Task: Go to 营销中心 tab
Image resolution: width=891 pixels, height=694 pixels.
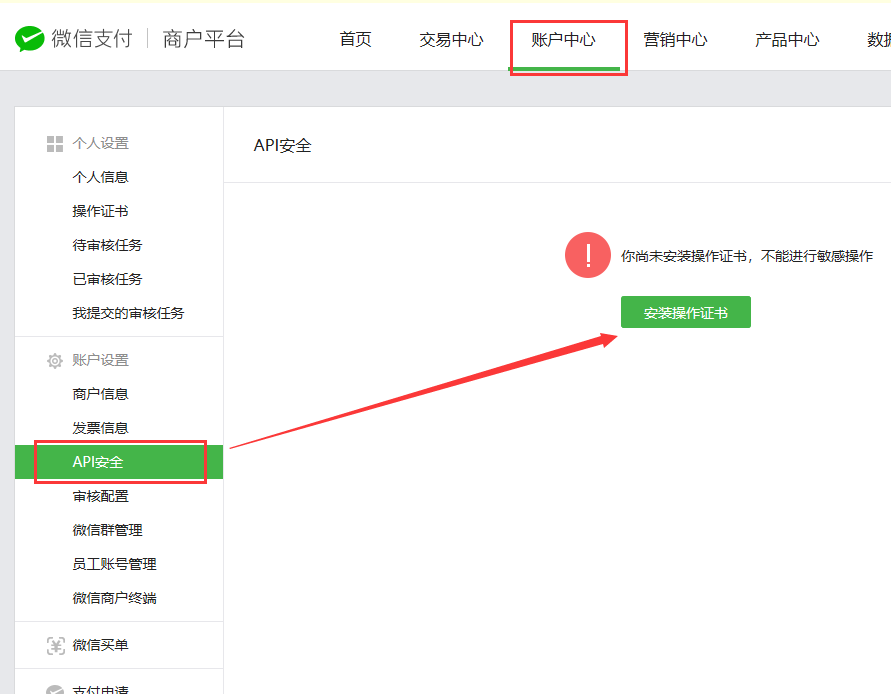Action: point(675,40)
